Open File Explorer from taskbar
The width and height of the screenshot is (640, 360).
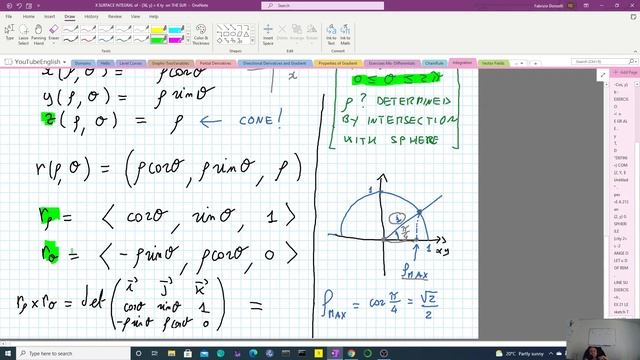point(171,353)
